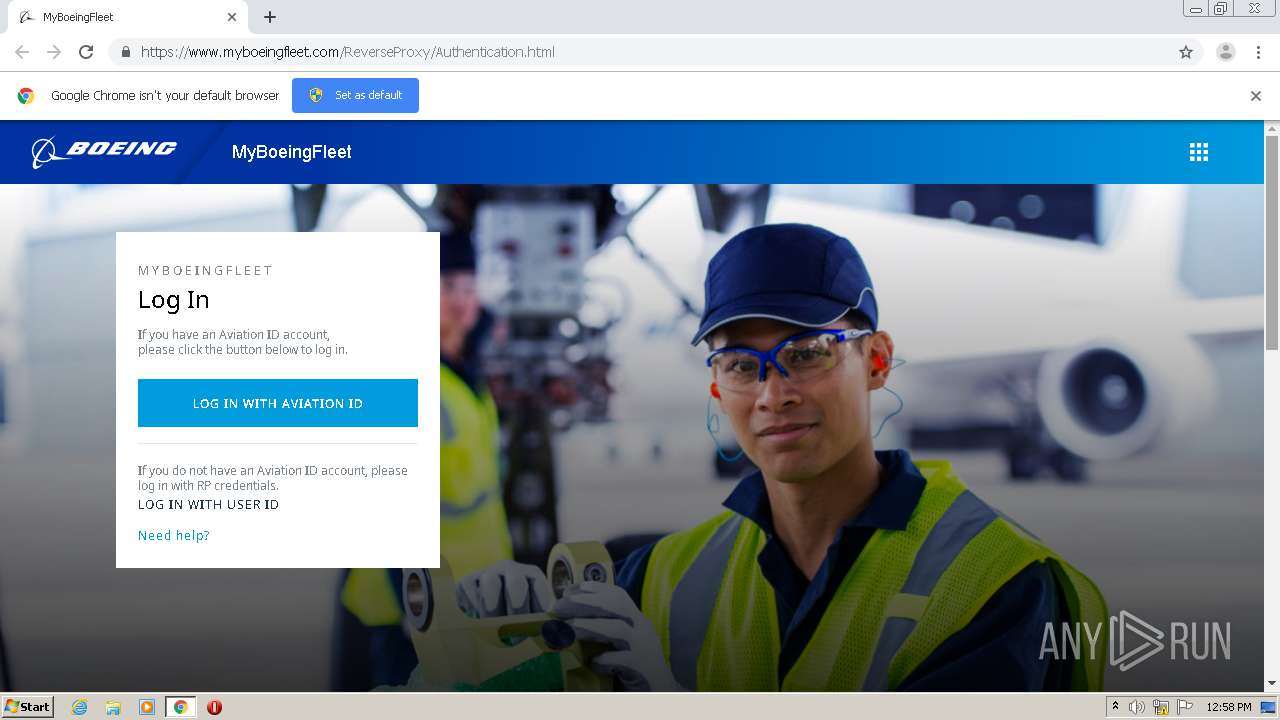
Task: Click the Action Center flag icon
Action: tap(1185, 707)
